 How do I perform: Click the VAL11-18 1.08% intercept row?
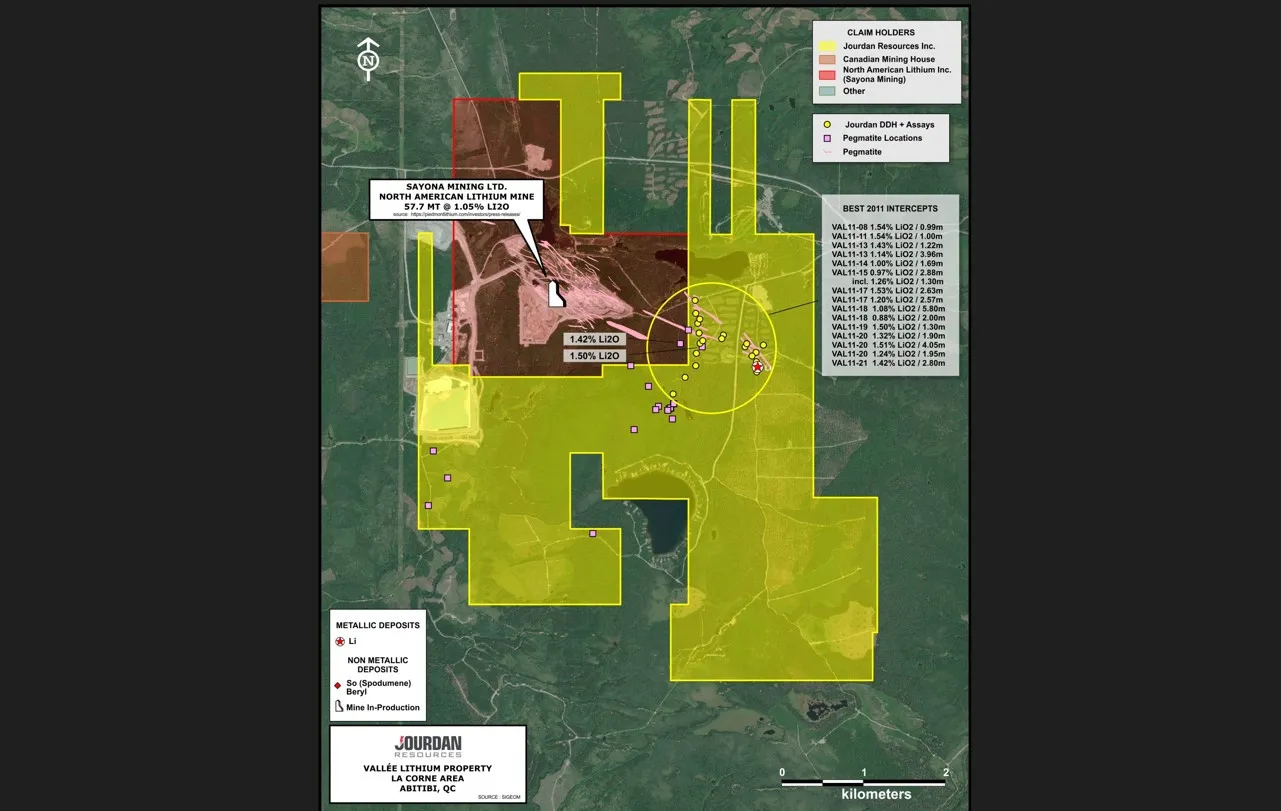(x=889, y=309)
